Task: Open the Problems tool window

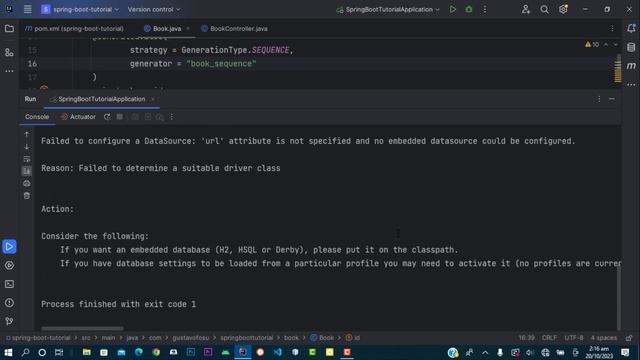Action: point(9,303)
